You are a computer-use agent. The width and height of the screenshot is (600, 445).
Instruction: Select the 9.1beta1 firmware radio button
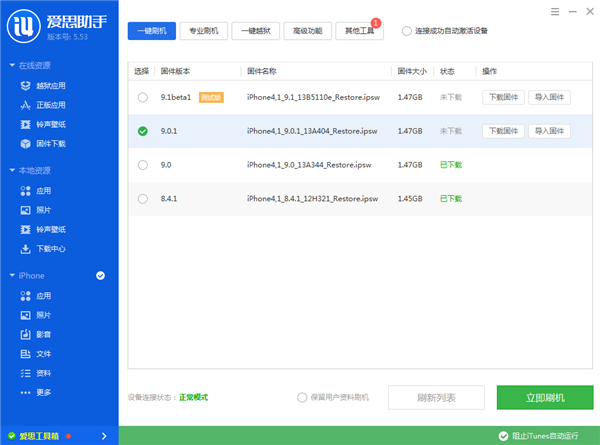pos(143,97)
